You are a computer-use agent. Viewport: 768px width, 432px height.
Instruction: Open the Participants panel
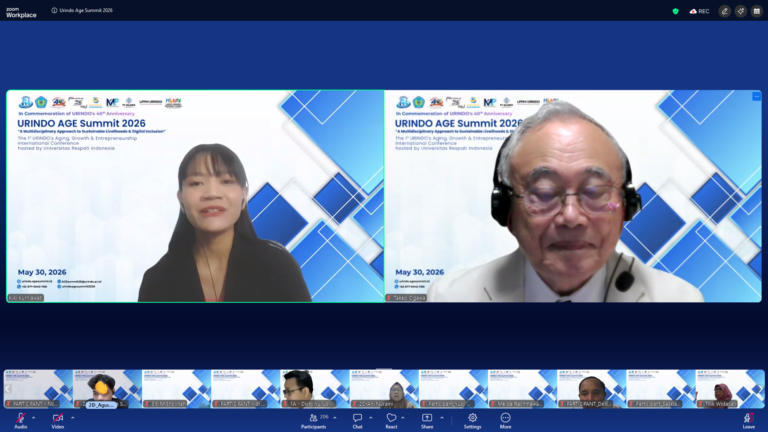point(313,421)
